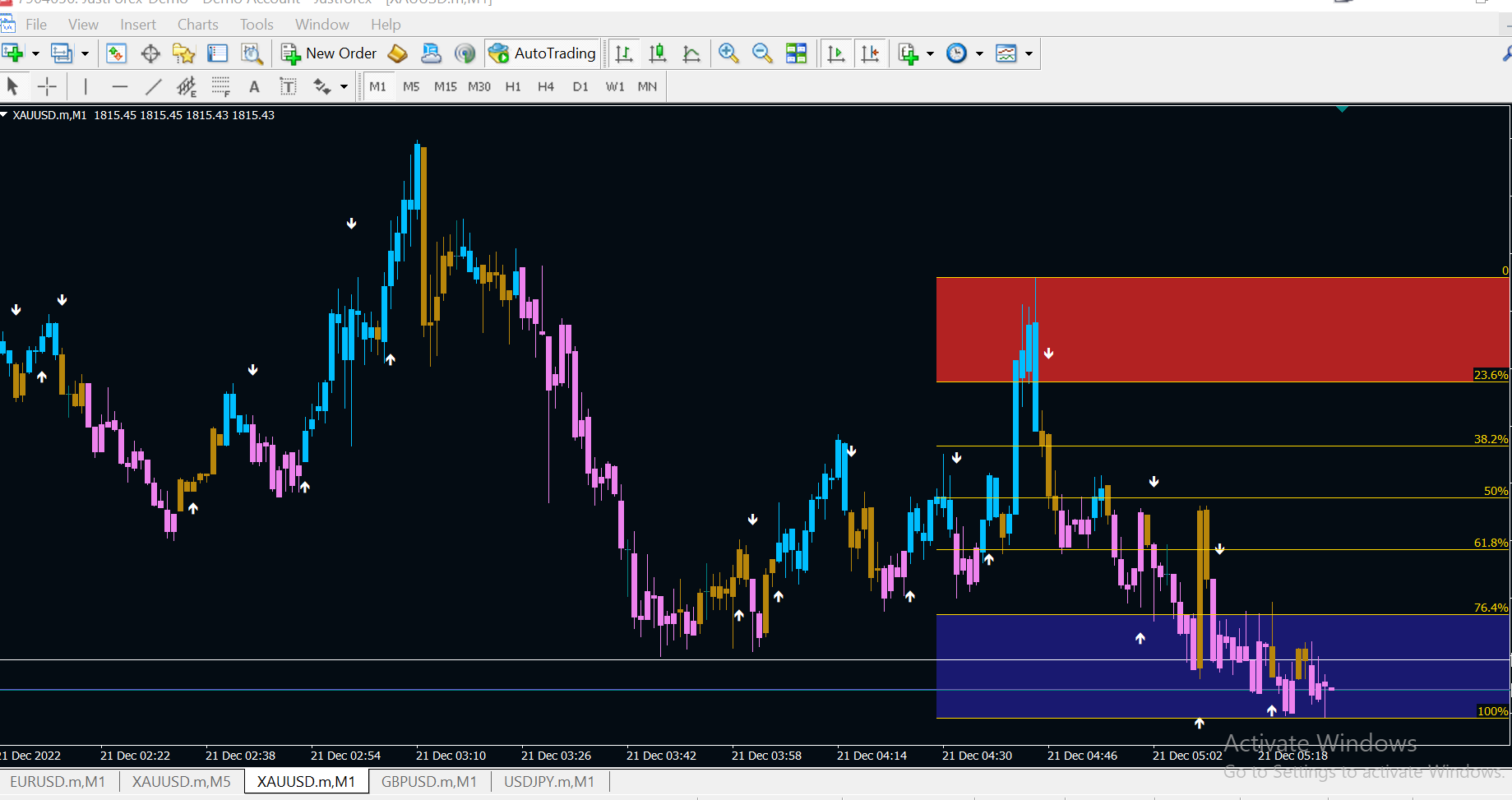This screenshot has width=1512, height=800.
Task: Draw a trendline with the line tool
Action: click(x=154, y=86)
